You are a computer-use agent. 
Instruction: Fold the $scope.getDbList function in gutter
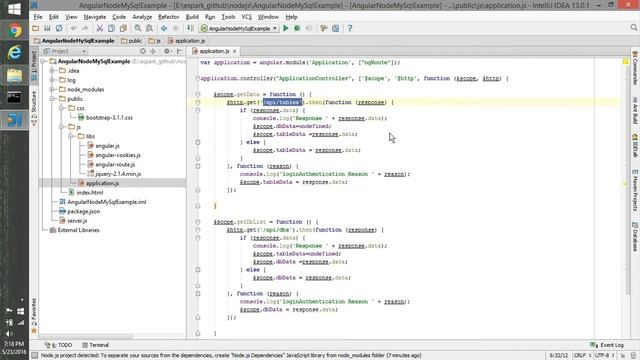[x=198, y=222]
